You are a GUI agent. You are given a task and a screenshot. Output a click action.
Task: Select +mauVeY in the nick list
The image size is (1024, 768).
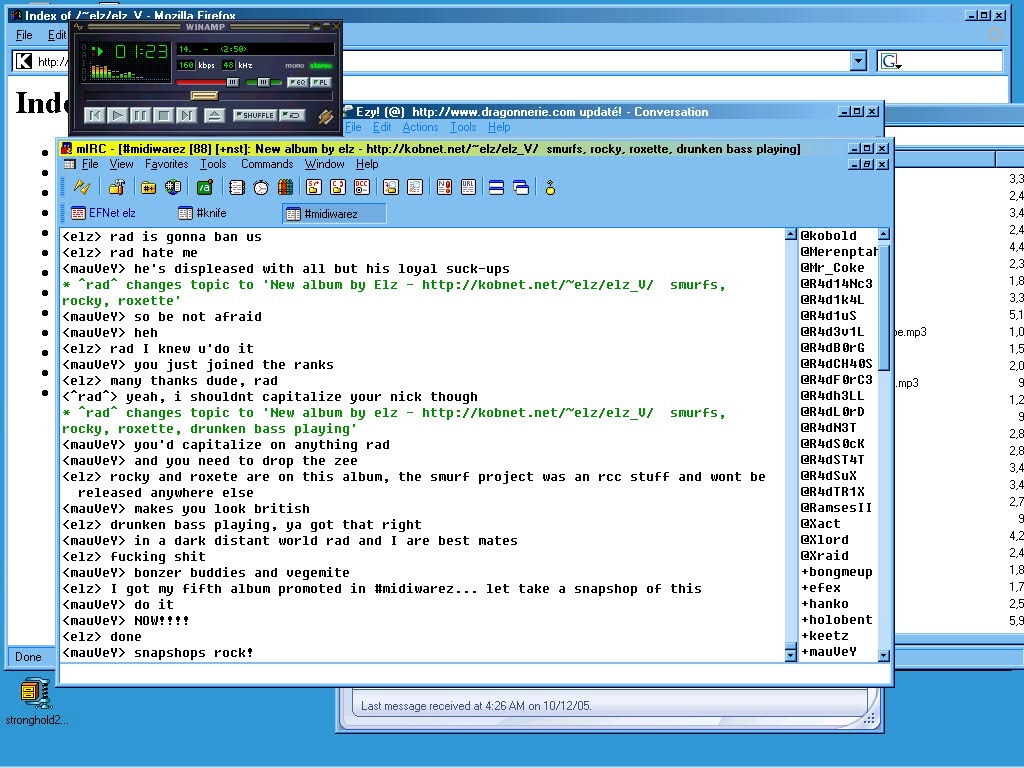click(x=828, y=652)
